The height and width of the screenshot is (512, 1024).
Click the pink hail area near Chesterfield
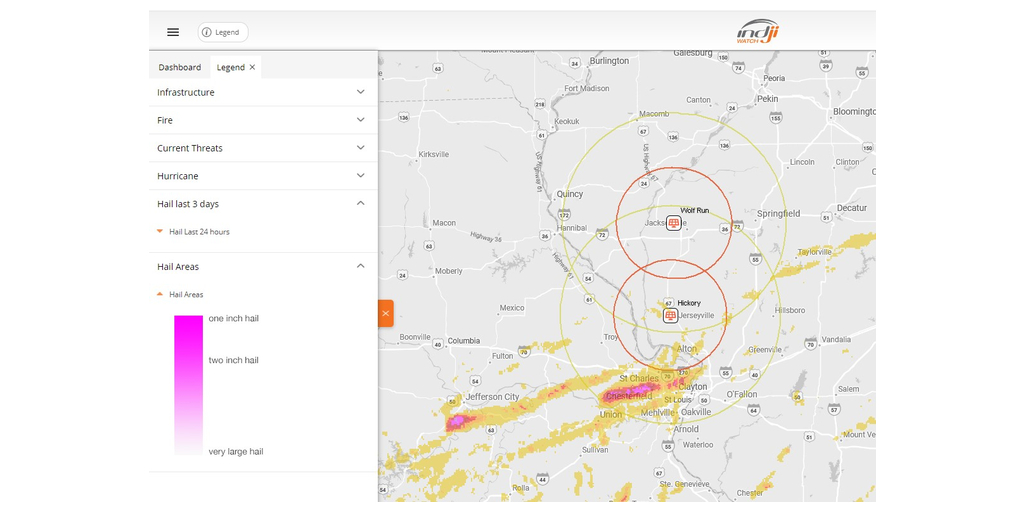(617, 395)
